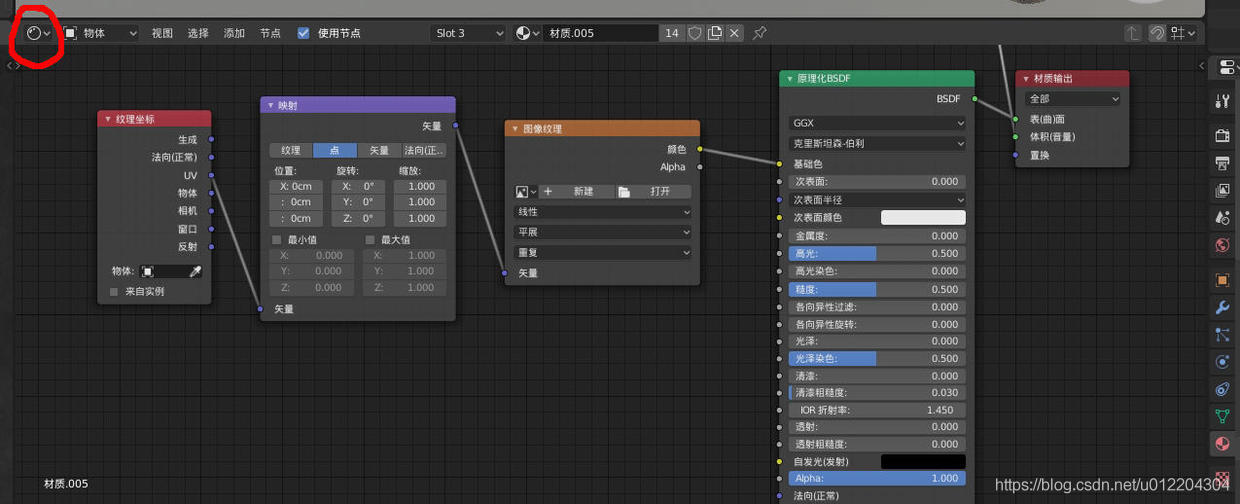Open the 自发光(发射) color swatch
This screenshot has width=1240, height=504.
pyautogui.click(x=923, y=461)
